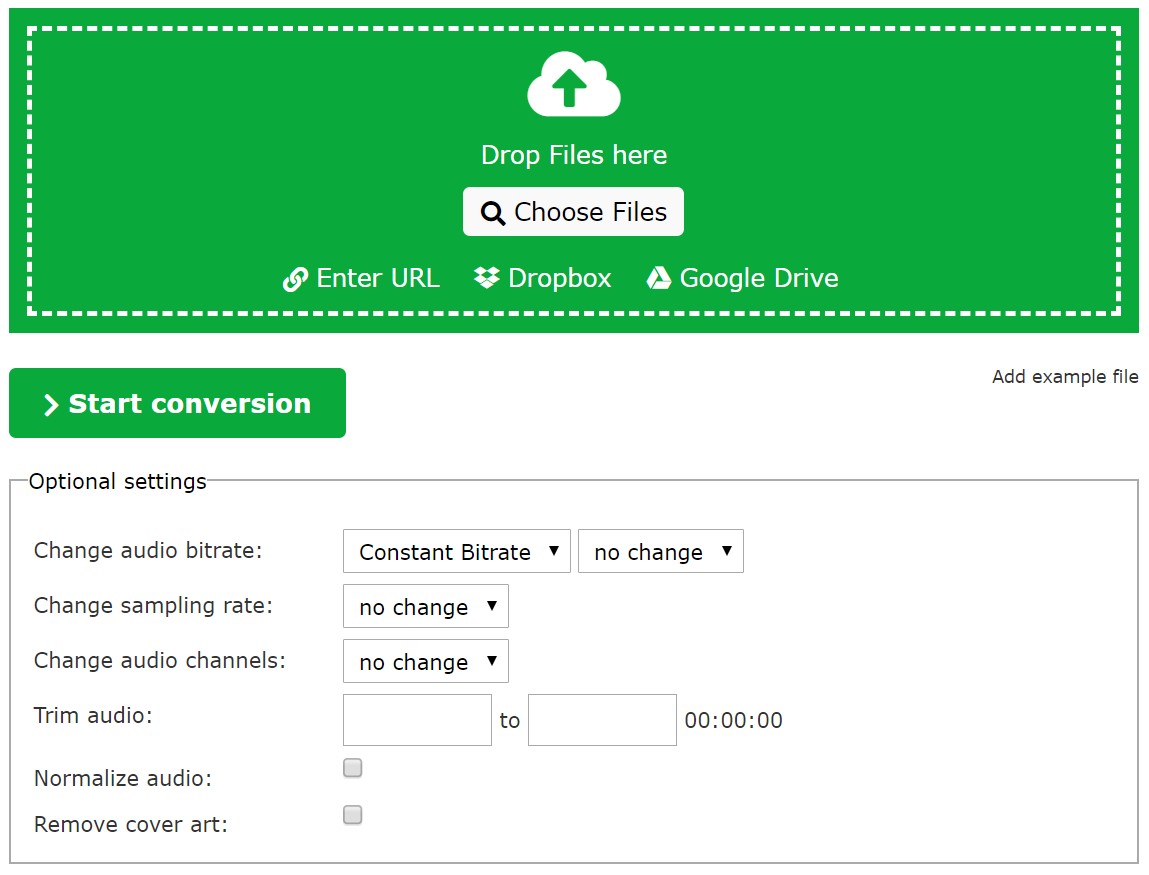Screen dimensions: 1149x875
Task: Click the Remove cover art label
Action: pos(130,824)
